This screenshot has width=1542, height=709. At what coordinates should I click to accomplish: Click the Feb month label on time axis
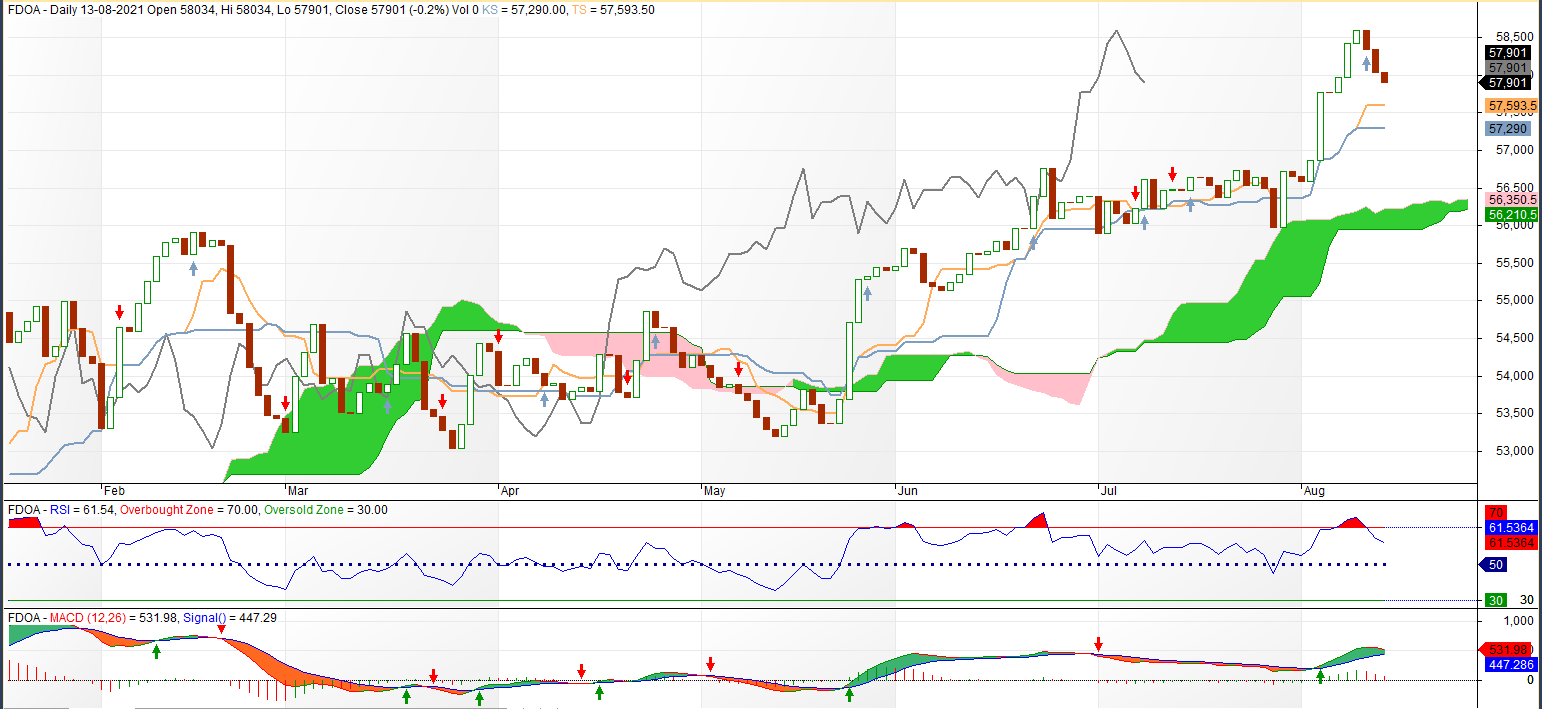tap(114, 491)
